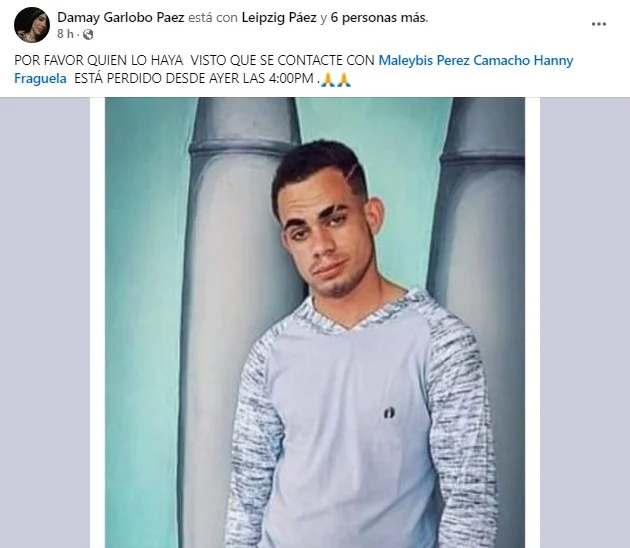Click the grey area left of photo
Viewport: 630px width, 548px height.
[45, 323]
